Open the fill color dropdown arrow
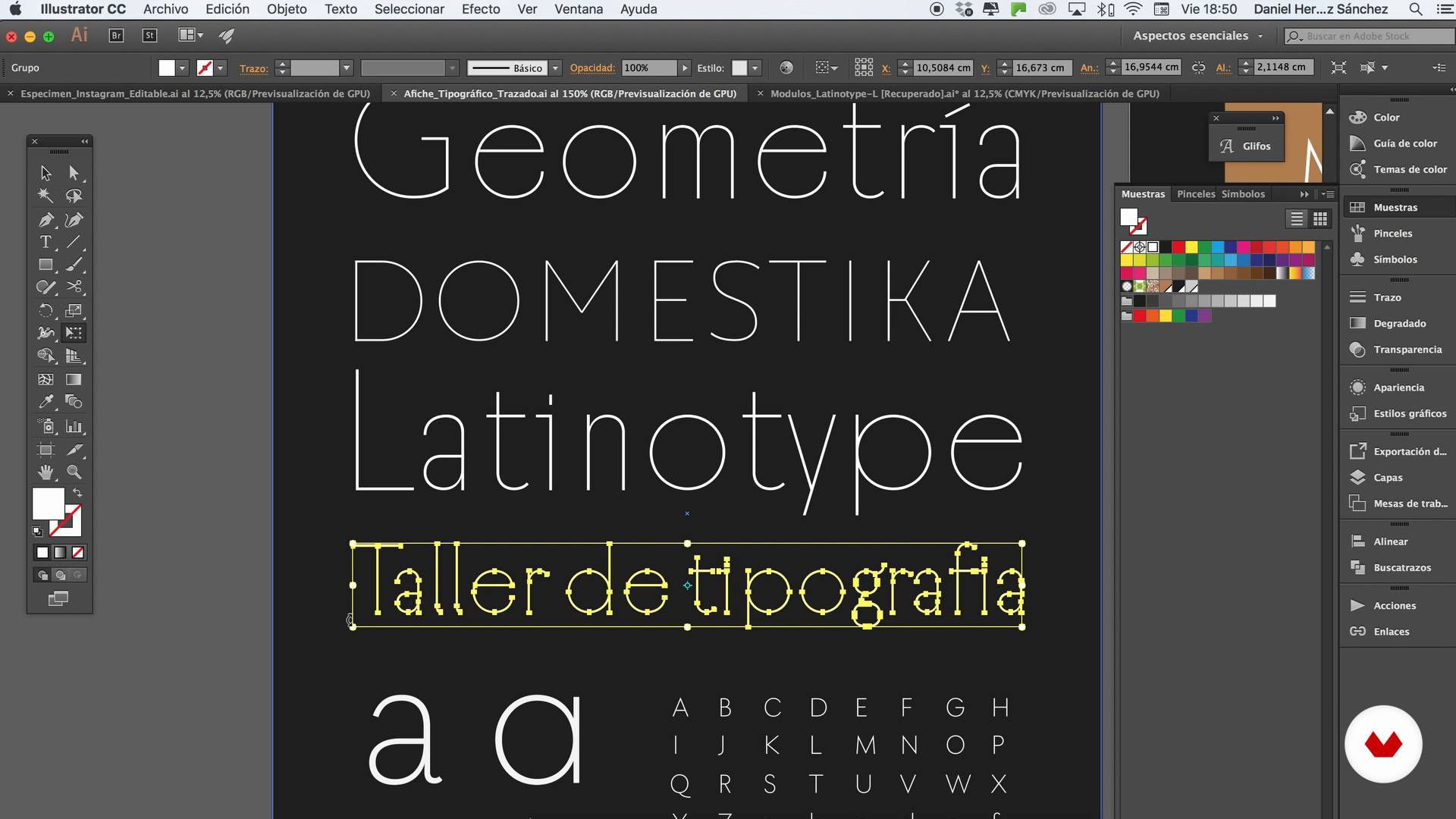The width and height of the screenshot is (1456, 819). click(x=182, y=68)
